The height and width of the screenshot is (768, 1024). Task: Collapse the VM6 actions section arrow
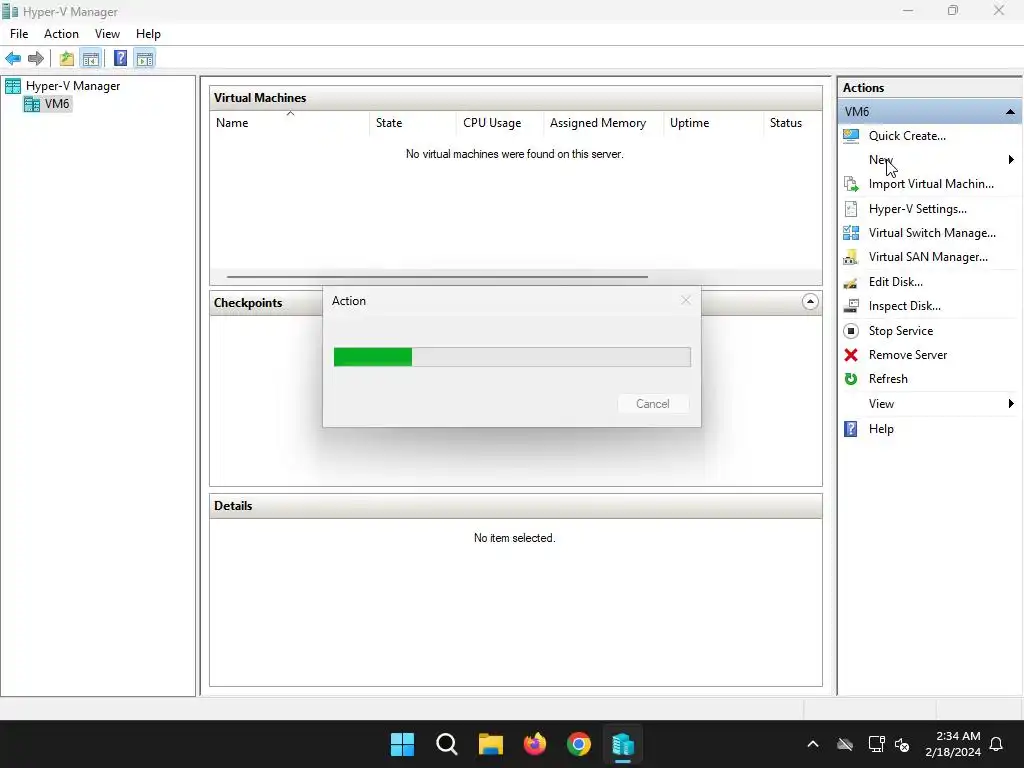pyautogui.click(x=1010, y=112)
